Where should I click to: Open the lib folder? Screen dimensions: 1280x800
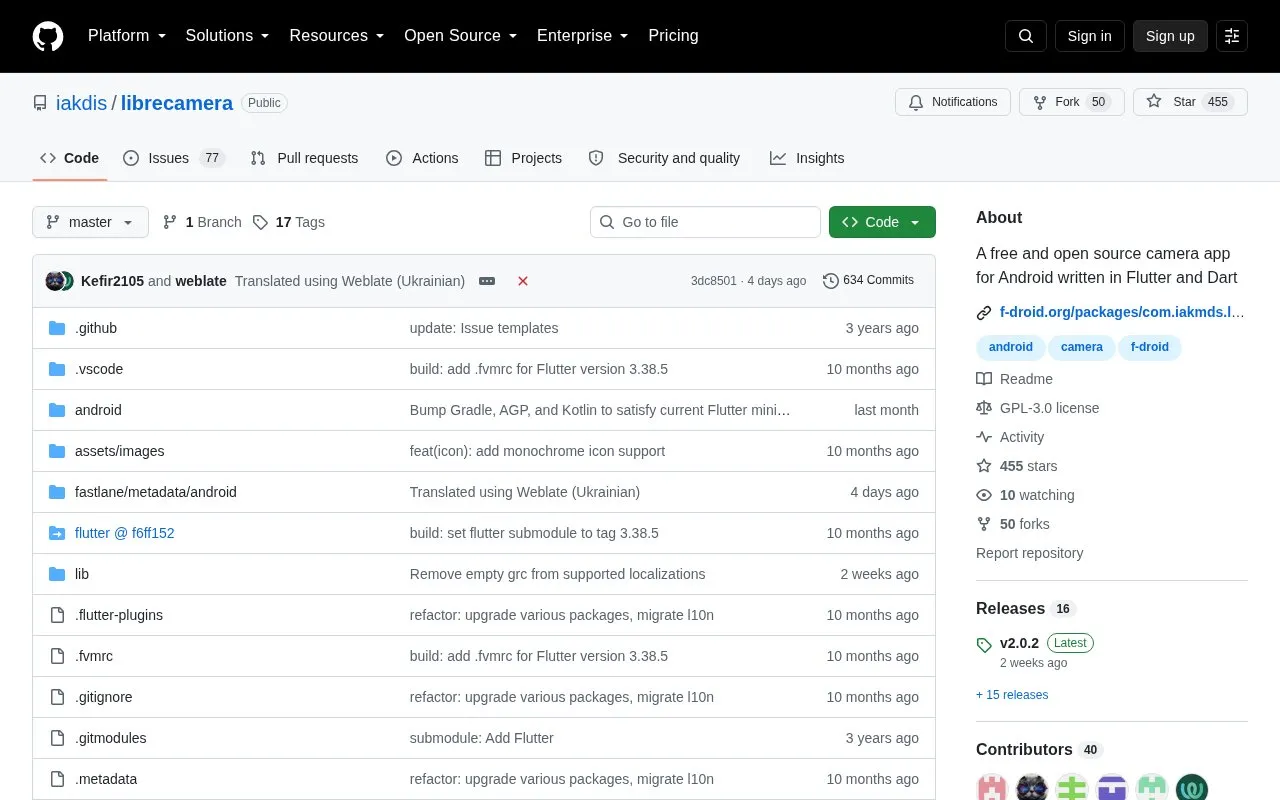click(x=82, y=574)
